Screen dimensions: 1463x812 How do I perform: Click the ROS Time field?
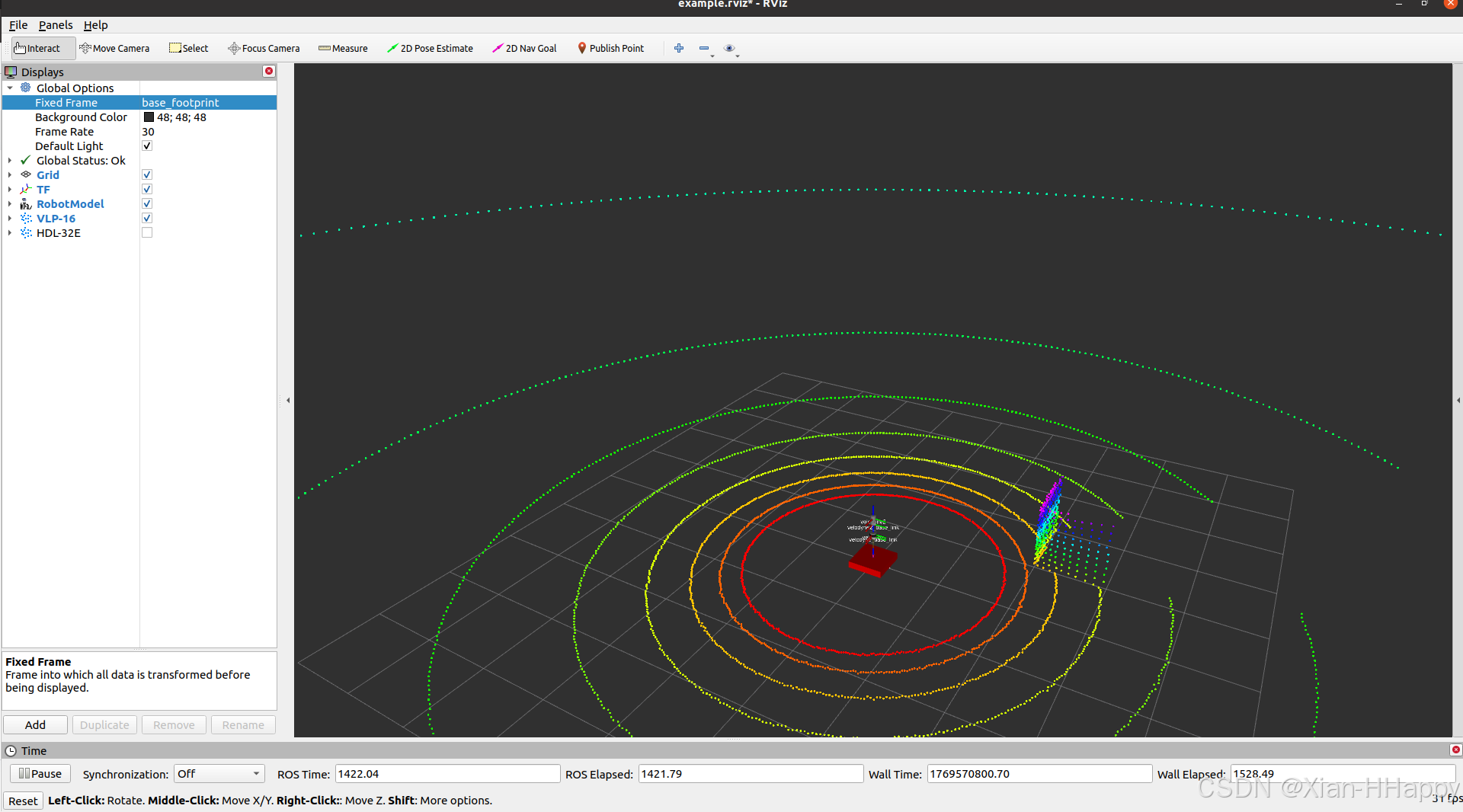[x=447, y=773]
